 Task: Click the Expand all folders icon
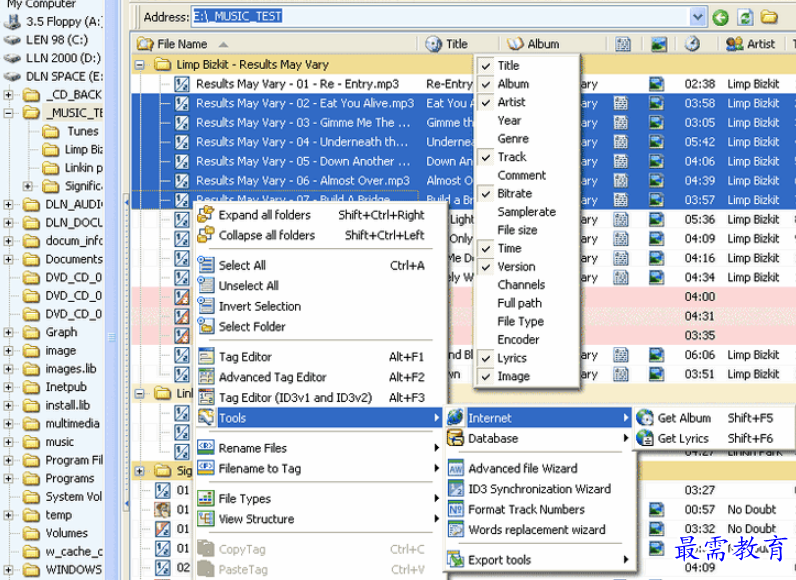point(206,215)
